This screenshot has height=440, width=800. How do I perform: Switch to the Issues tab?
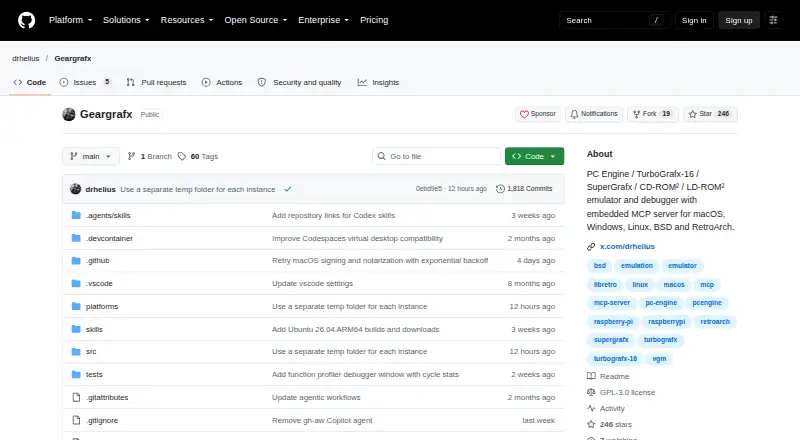[x=85, y=82]
